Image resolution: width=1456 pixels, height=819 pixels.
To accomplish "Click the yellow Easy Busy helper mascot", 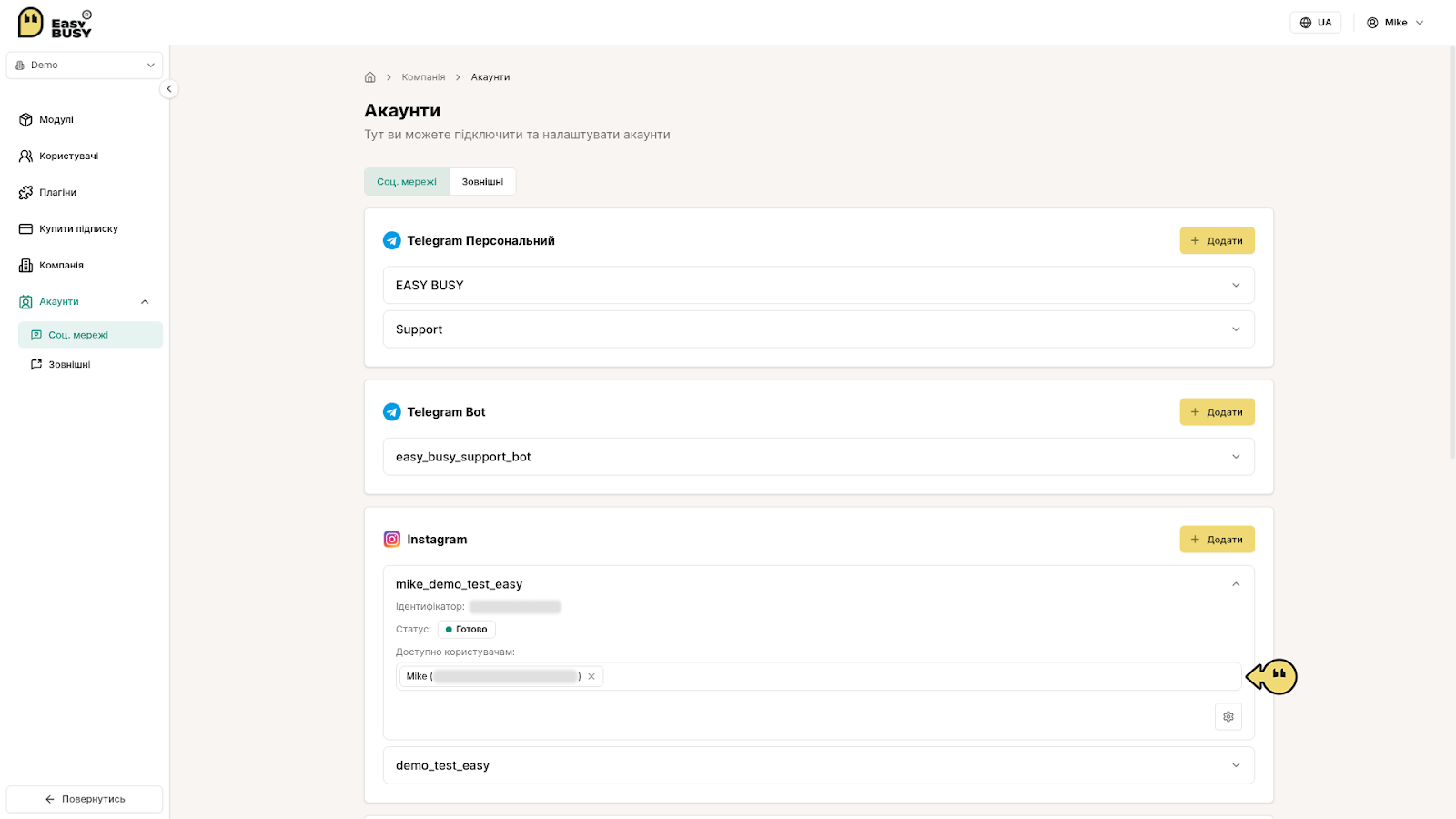I will pyautogui.click(x=1272, y=676).
